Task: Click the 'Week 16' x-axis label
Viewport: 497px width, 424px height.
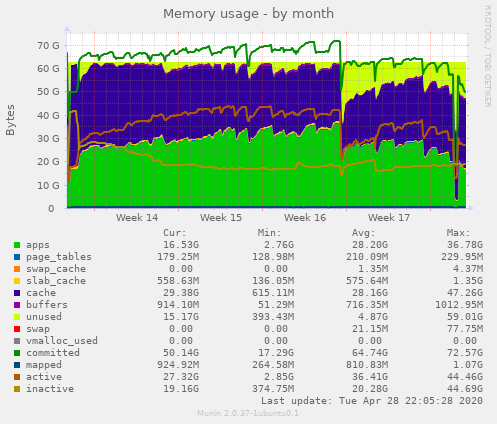Action: (x=305, y=218)
